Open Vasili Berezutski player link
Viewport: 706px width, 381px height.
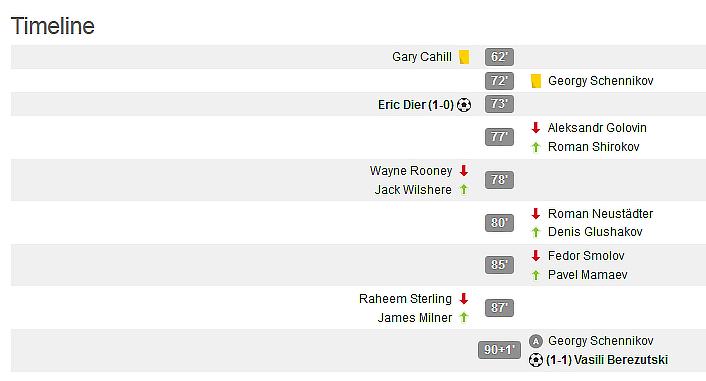coord(607,360)
